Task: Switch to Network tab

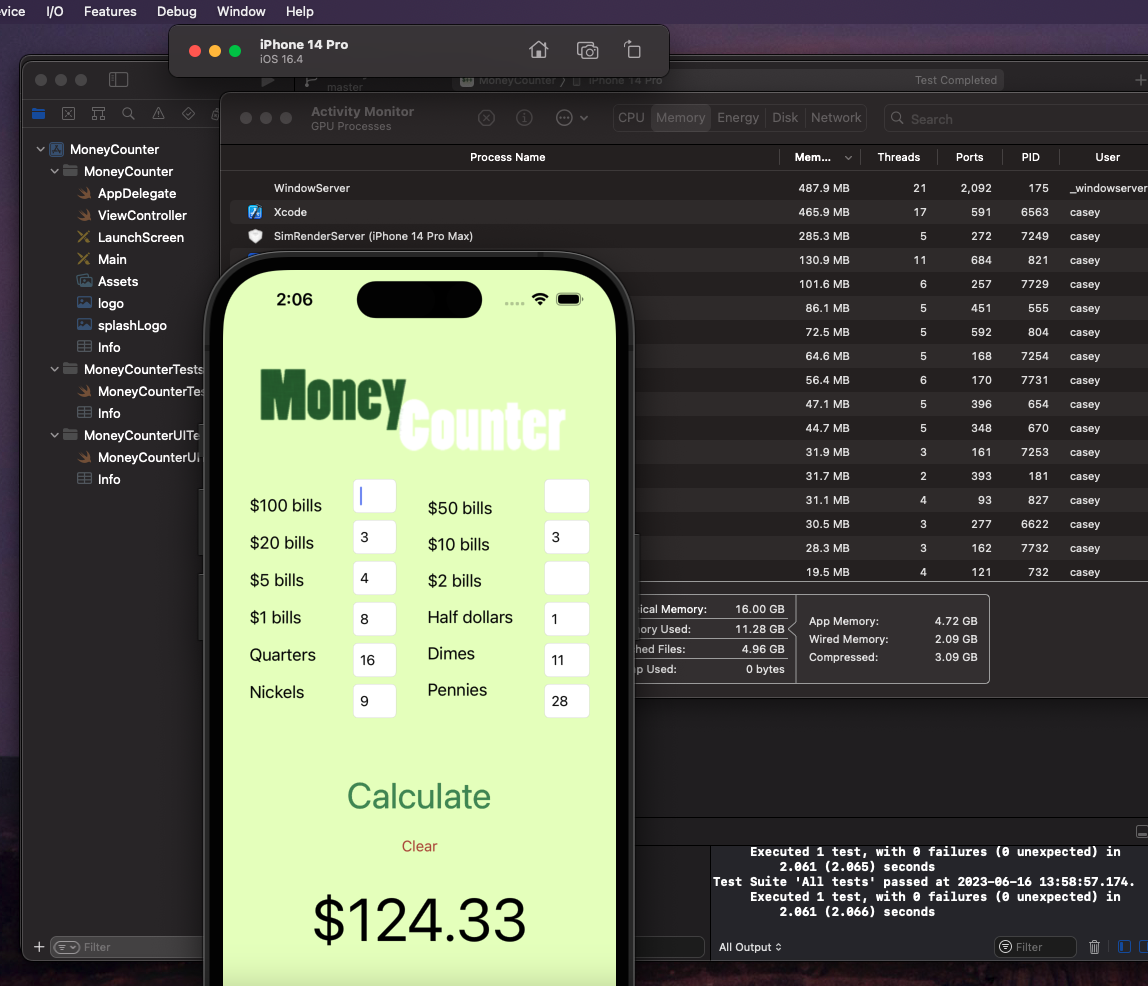Action: [x=836, y=118]
